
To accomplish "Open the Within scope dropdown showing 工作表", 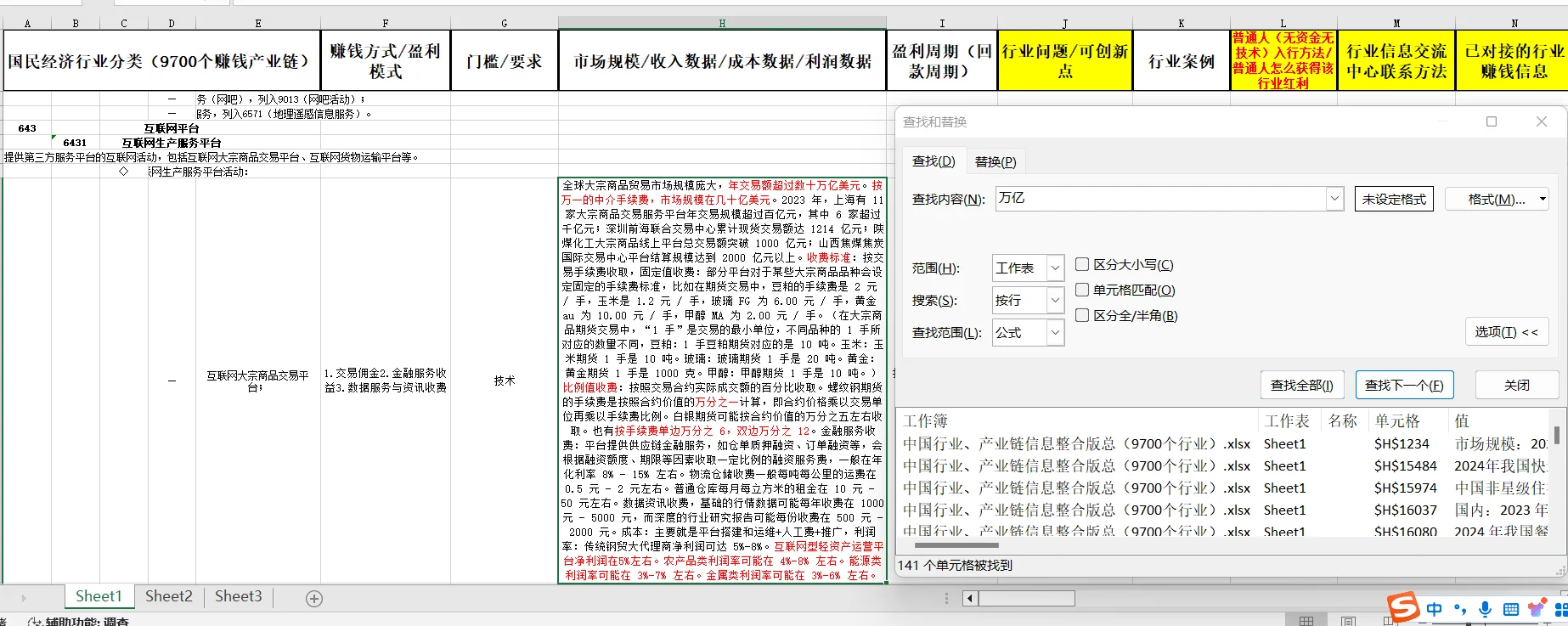I will pos(1055,268).
